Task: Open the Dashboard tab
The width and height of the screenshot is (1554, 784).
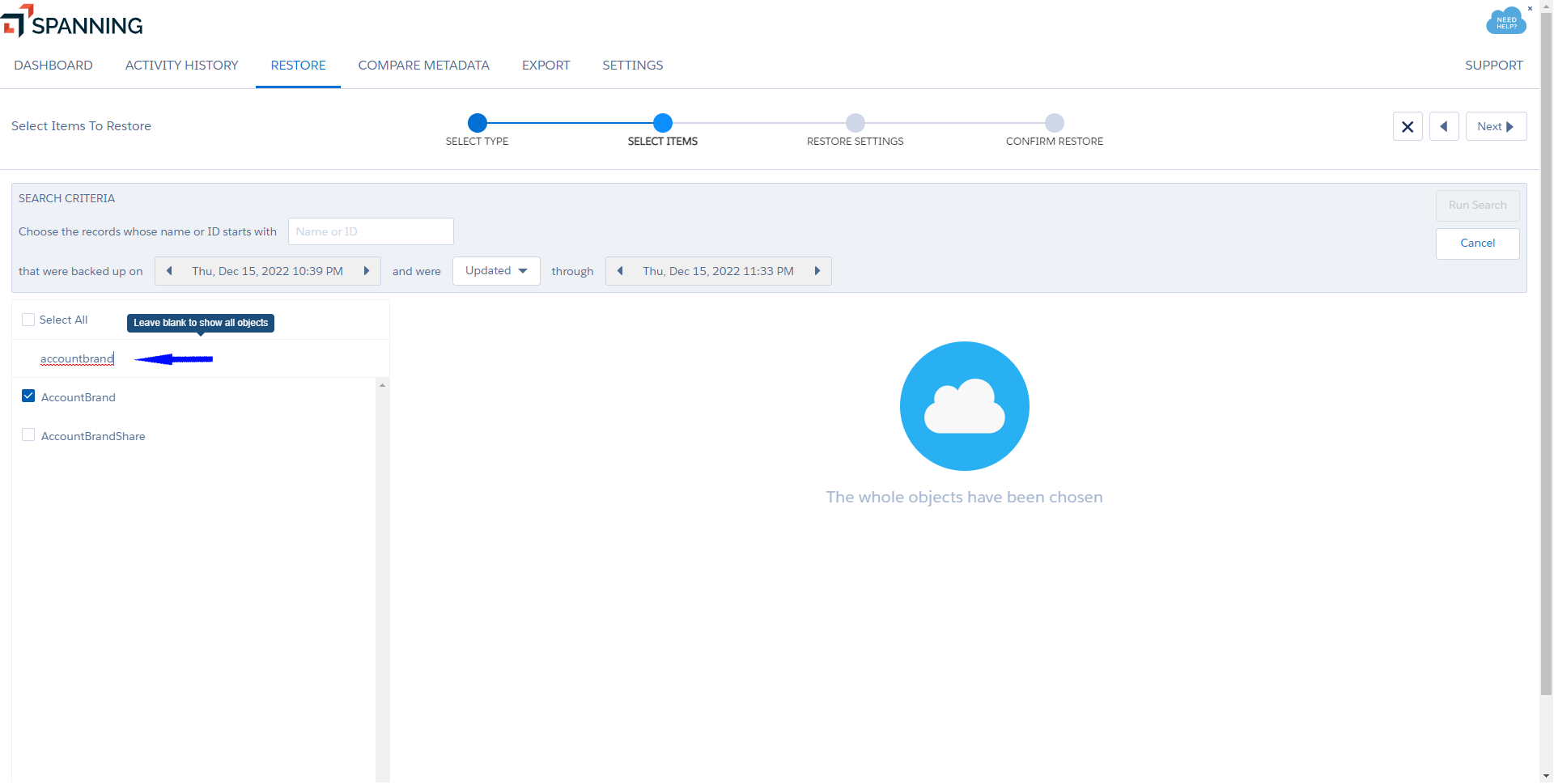Action: (53, 66)
